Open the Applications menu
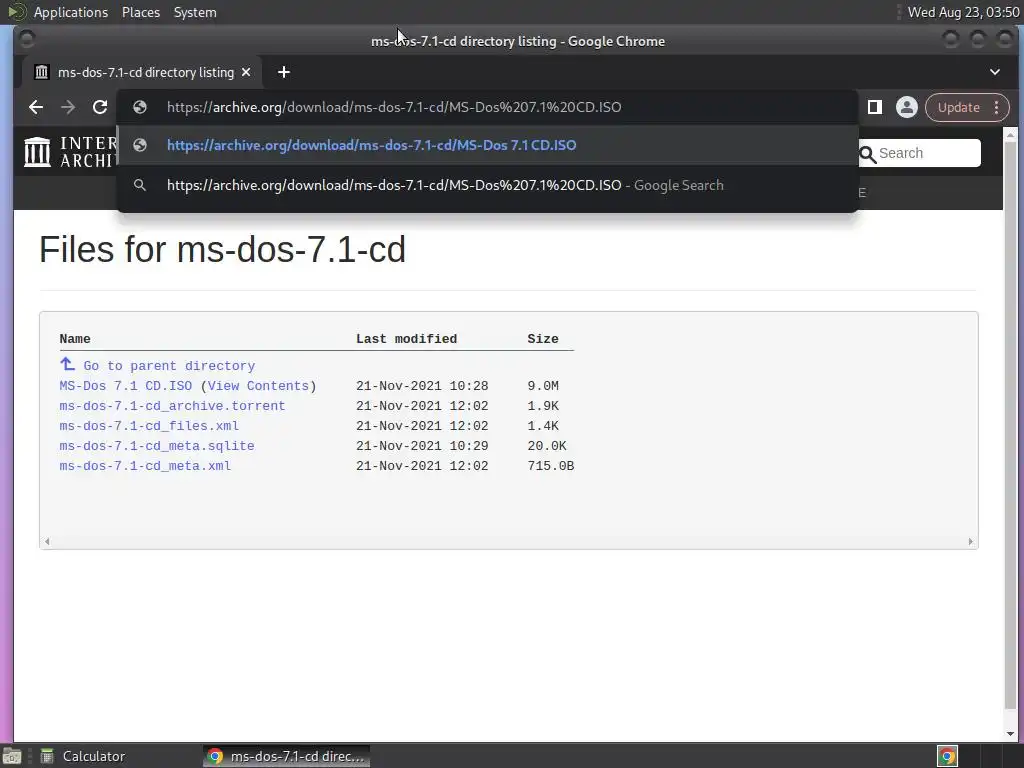The width and height of the screenshot is (1024, 768). (71, 12)
